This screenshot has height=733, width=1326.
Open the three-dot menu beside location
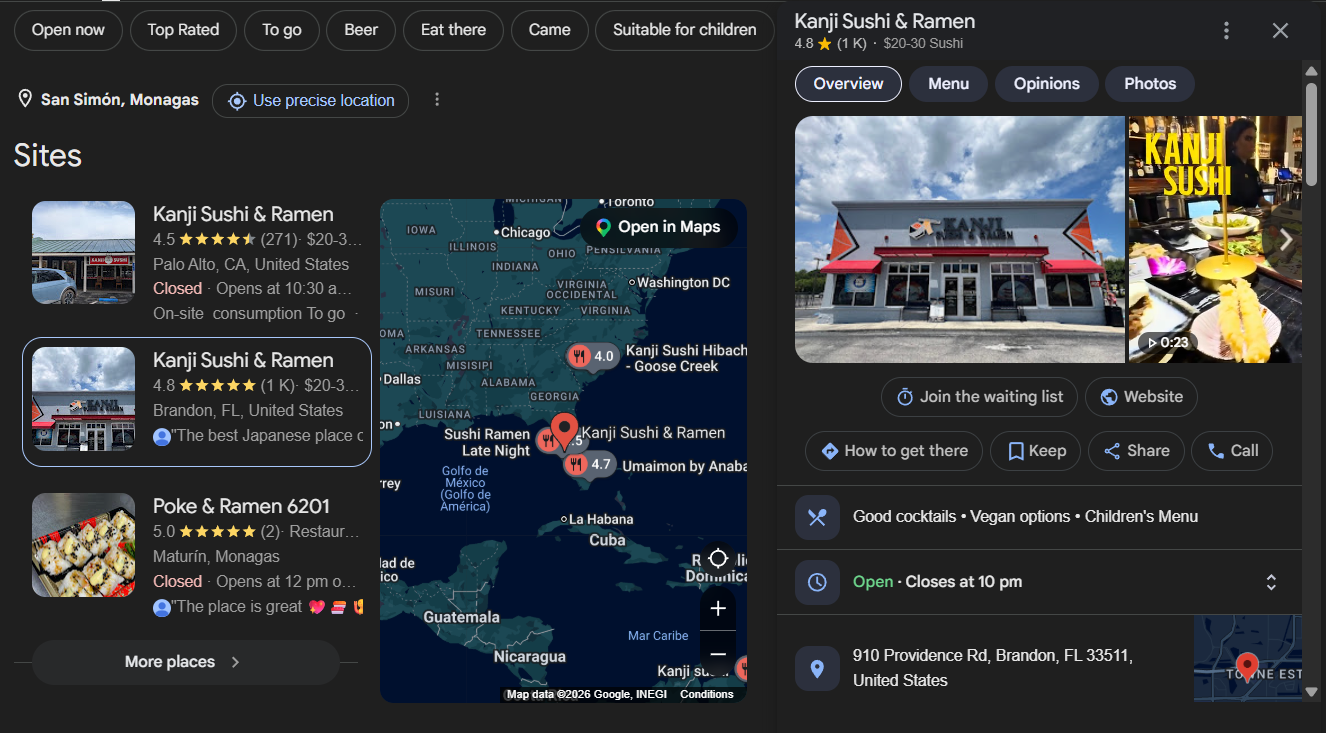pos(437,100)
